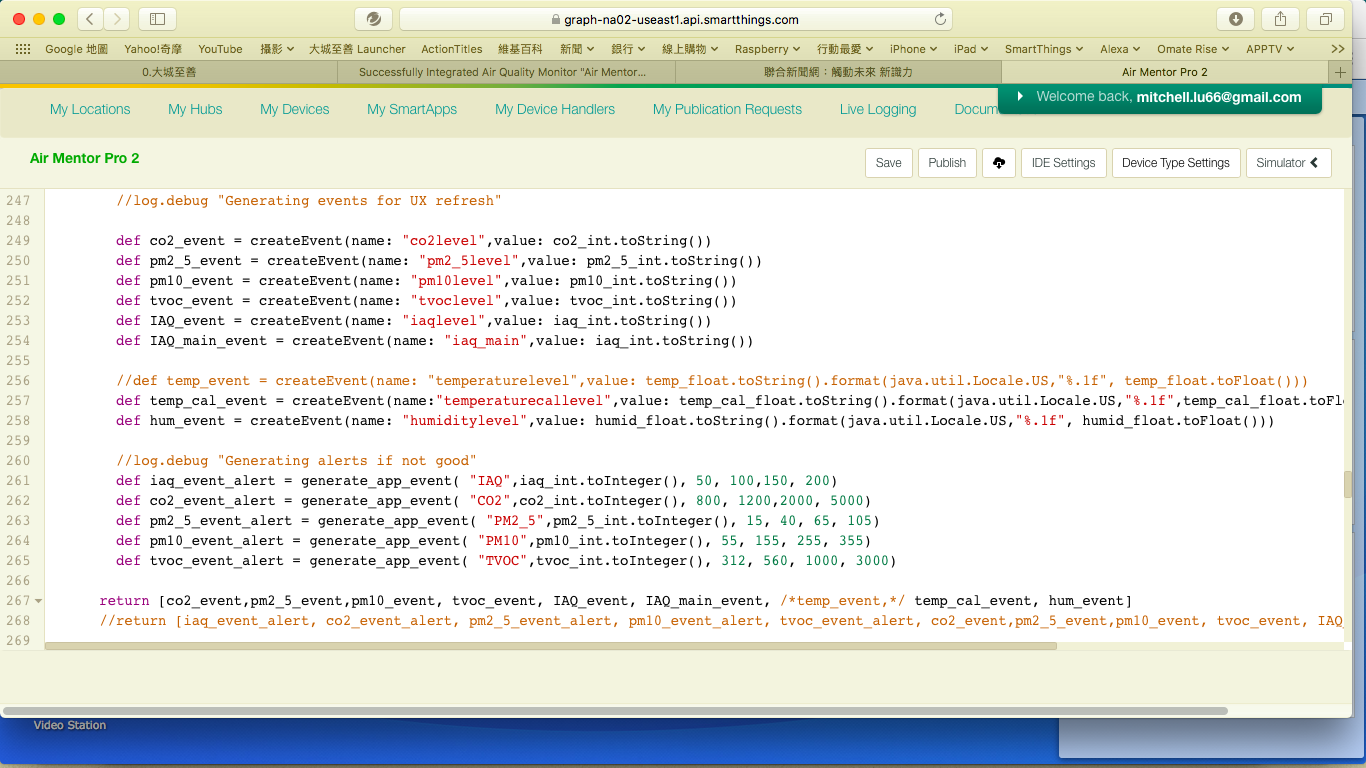The image size is (1366, 768).
Task: Expand the bookmarks overflow chevron
Action: [x=1338, y=49]
